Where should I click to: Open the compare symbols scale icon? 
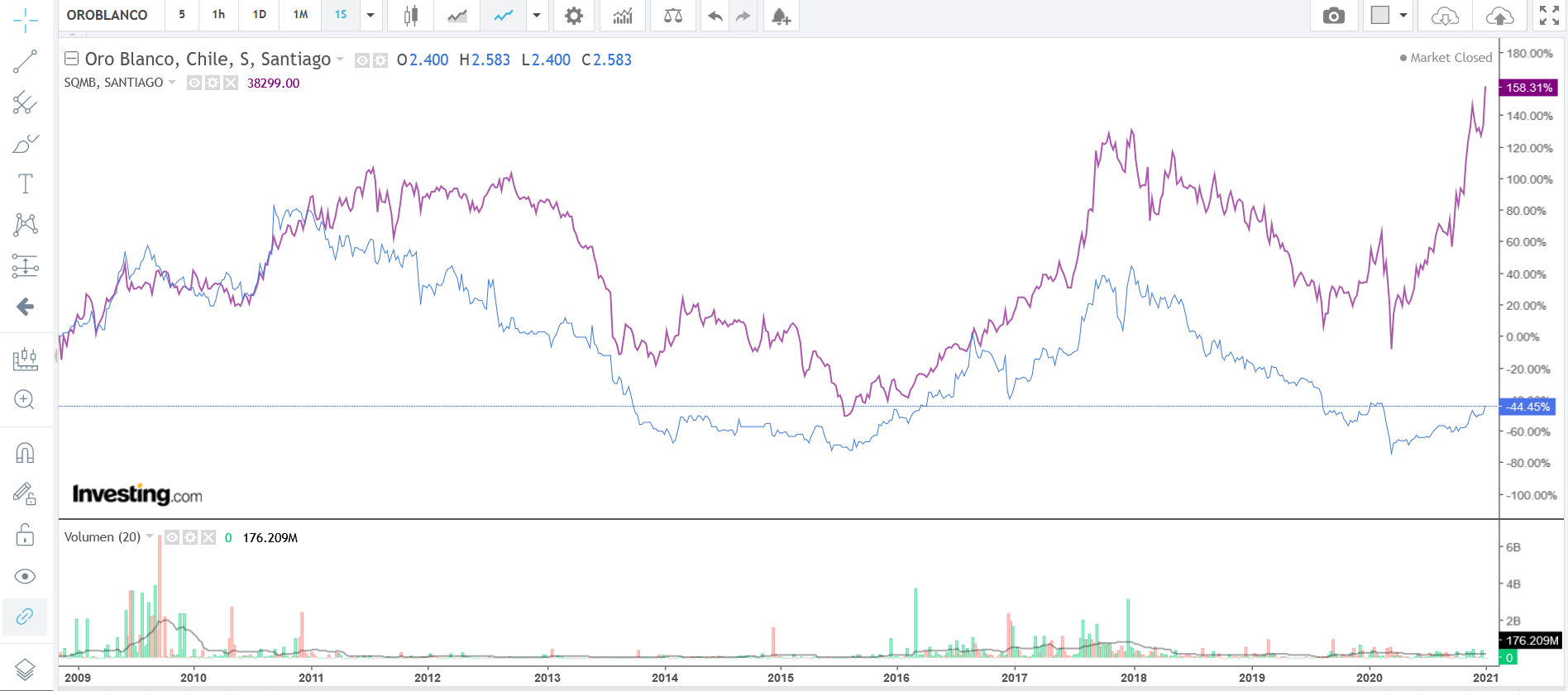[x=673, y=16]
